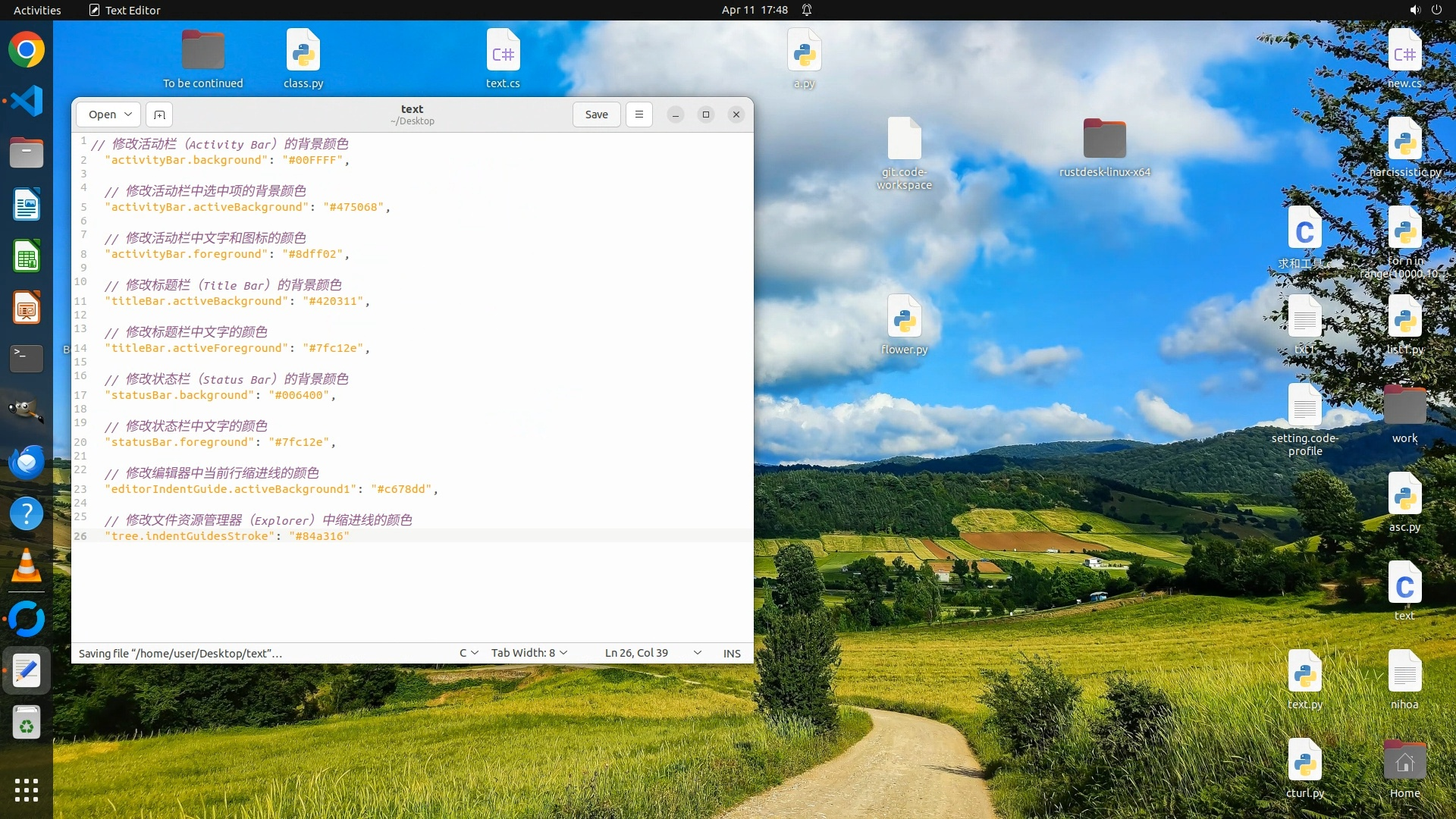The image size is (1456, 819).
Task: Open the C language selector dropdown
Action: pos(469,653)
